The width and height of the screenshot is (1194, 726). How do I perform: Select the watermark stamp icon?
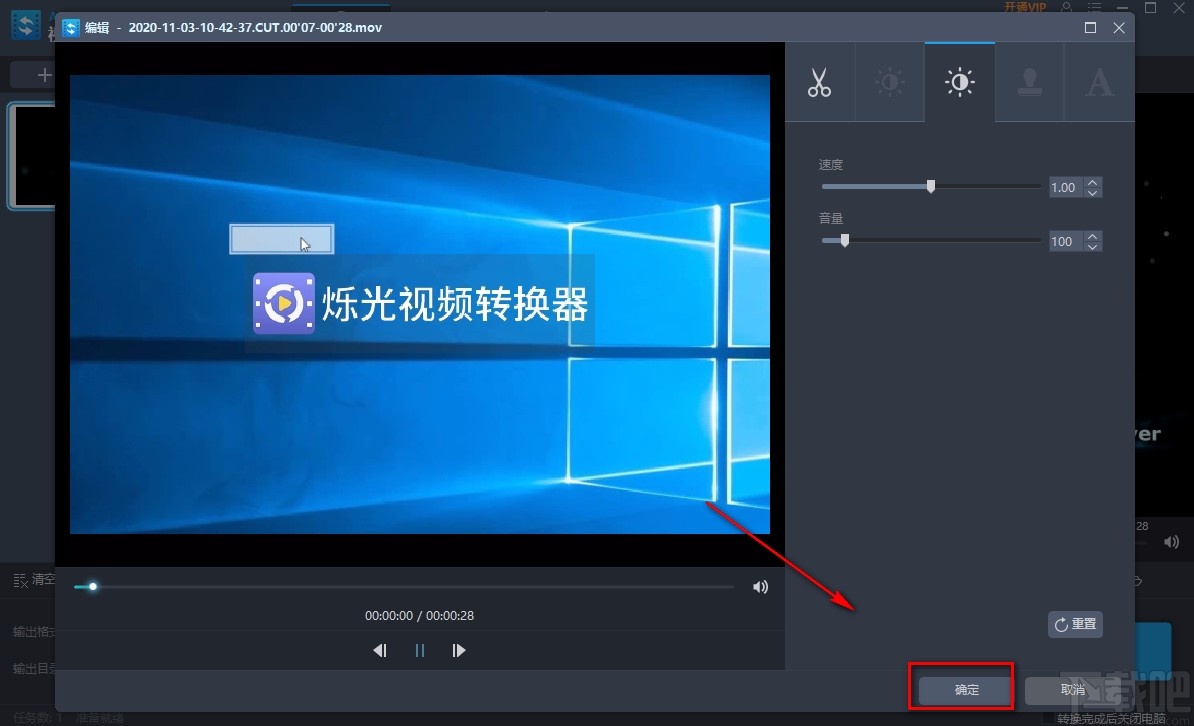(x=1029, y=82)
